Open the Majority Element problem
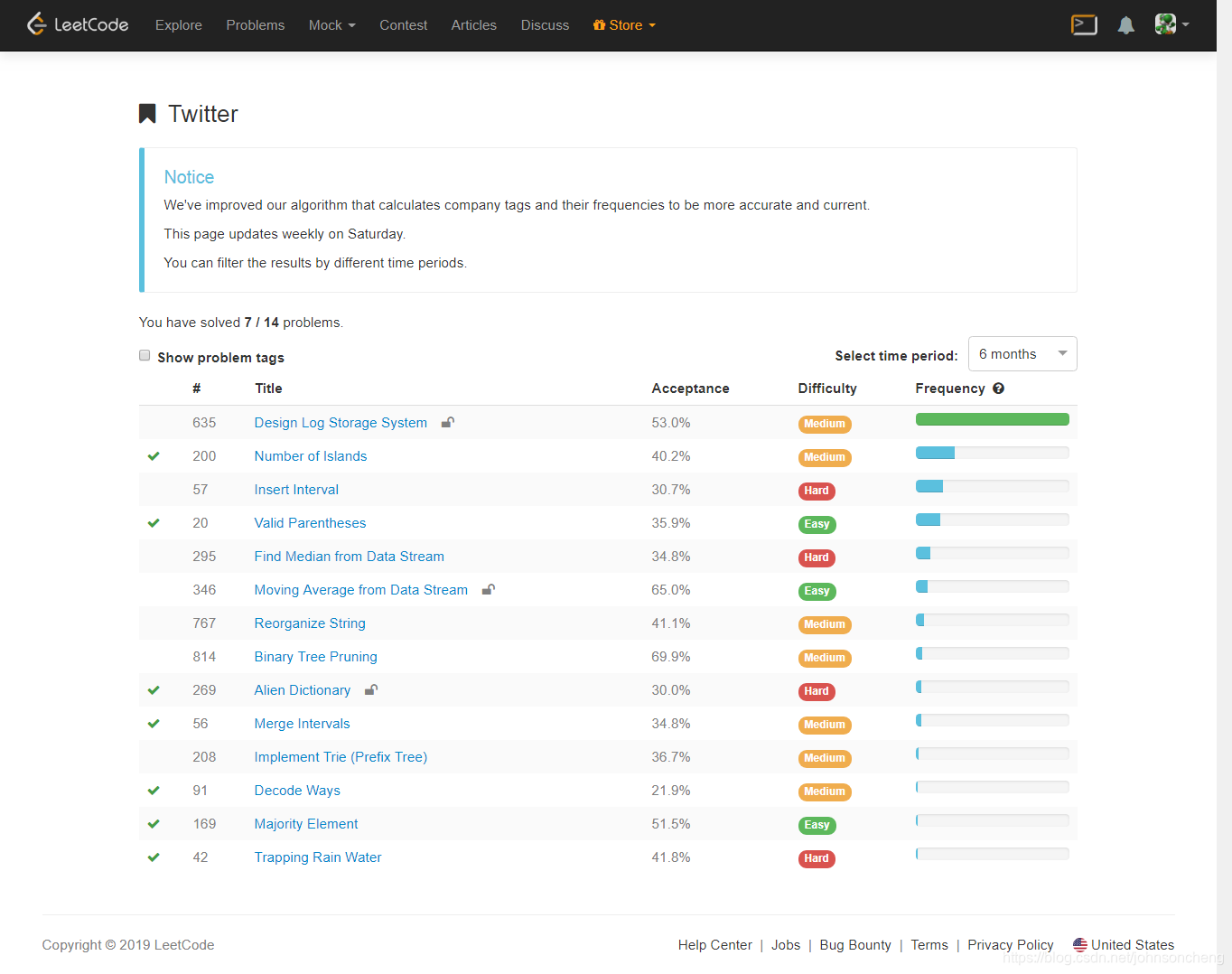Image resolution: width=1232 pixels, height=974 pixels. [x=306, y=824]
